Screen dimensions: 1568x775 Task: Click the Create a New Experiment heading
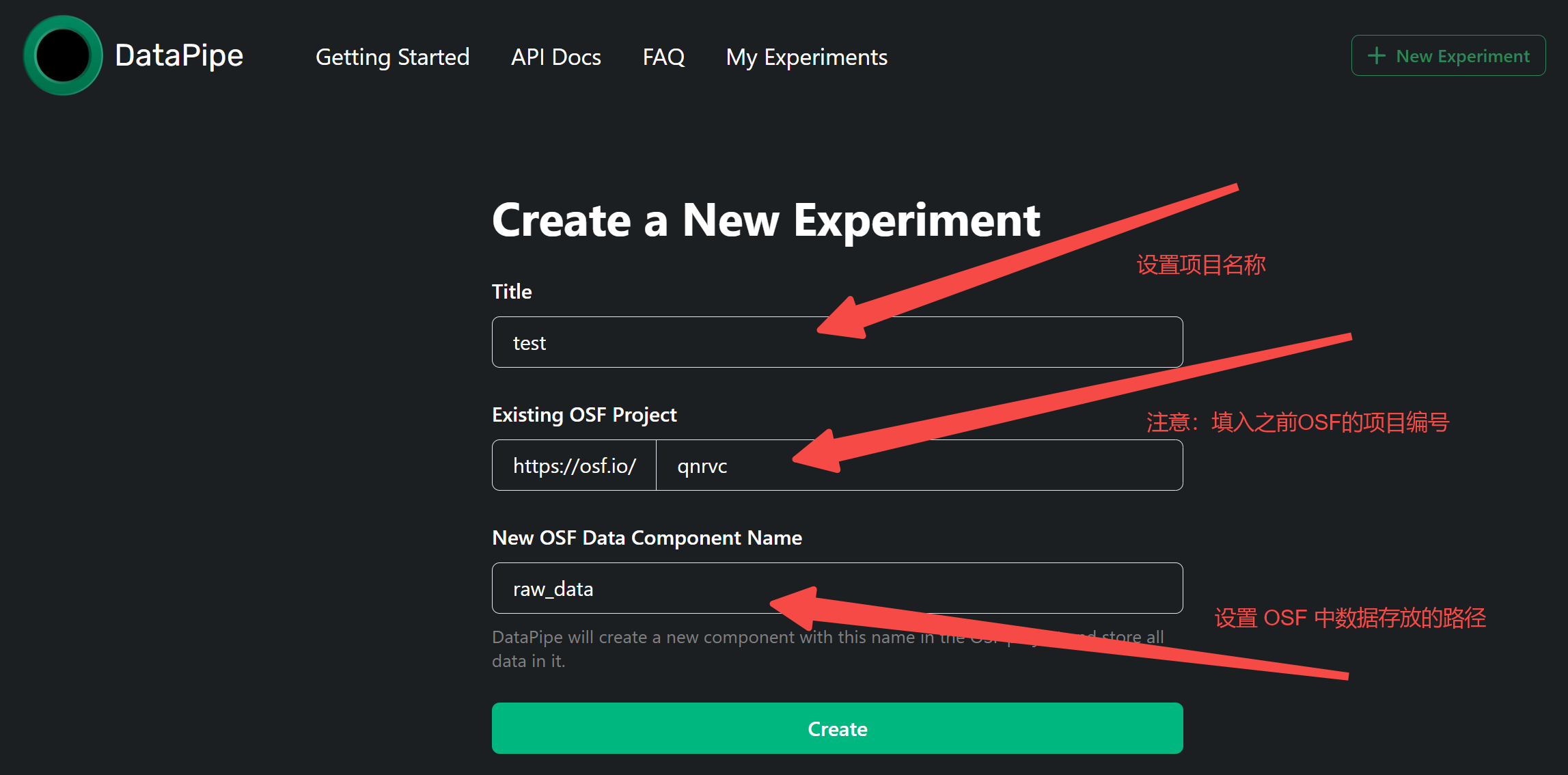point(765,221)
